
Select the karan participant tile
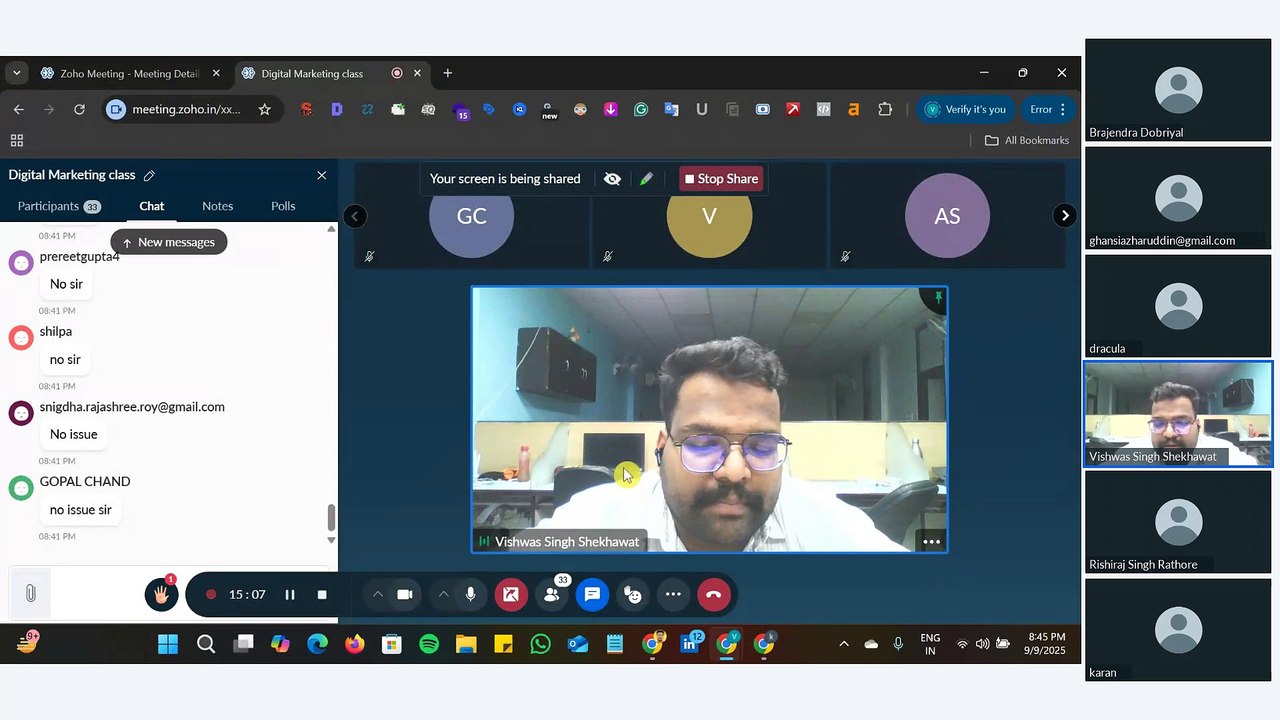pyautogui.click(x=1178, y=630)
